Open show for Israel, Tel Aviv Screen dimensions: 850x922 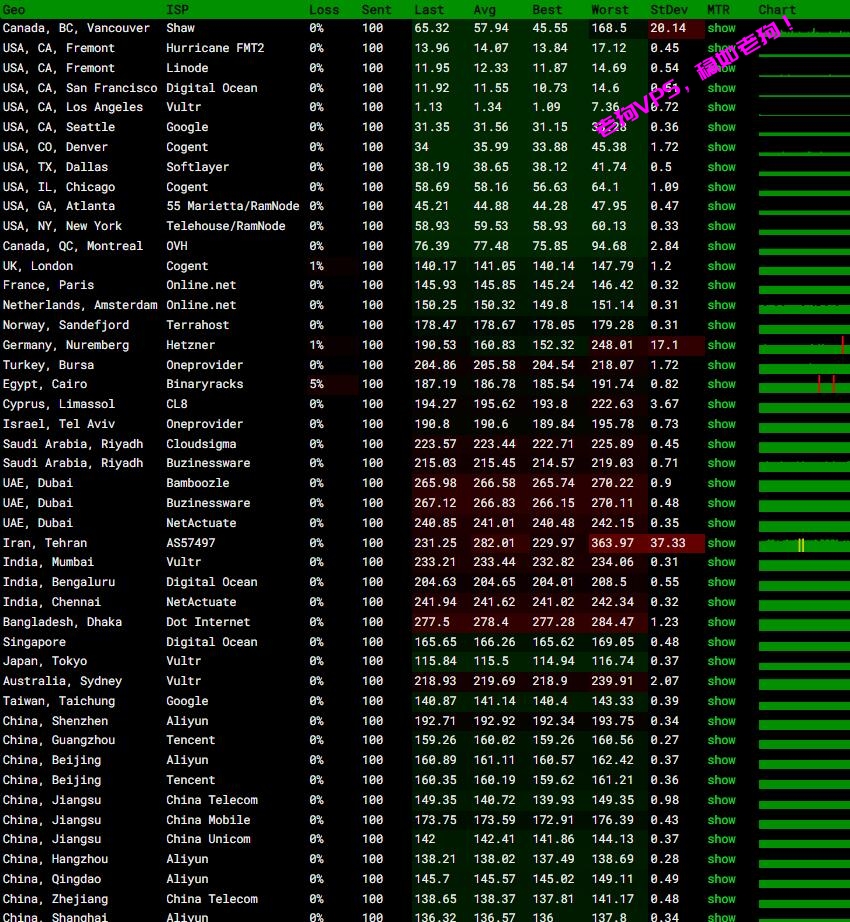tap(721, 424)
